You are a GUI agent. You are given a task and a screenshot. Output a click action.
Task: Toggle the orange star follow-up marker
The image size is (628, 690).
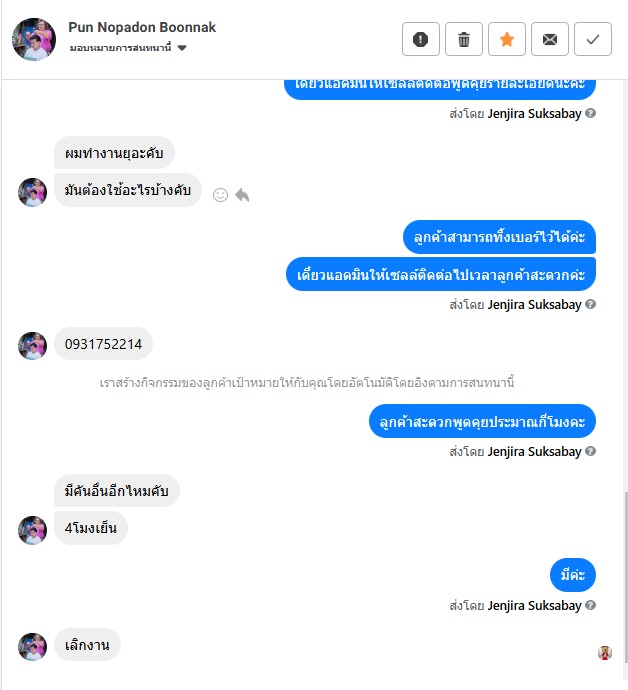[x=507, y=39]
